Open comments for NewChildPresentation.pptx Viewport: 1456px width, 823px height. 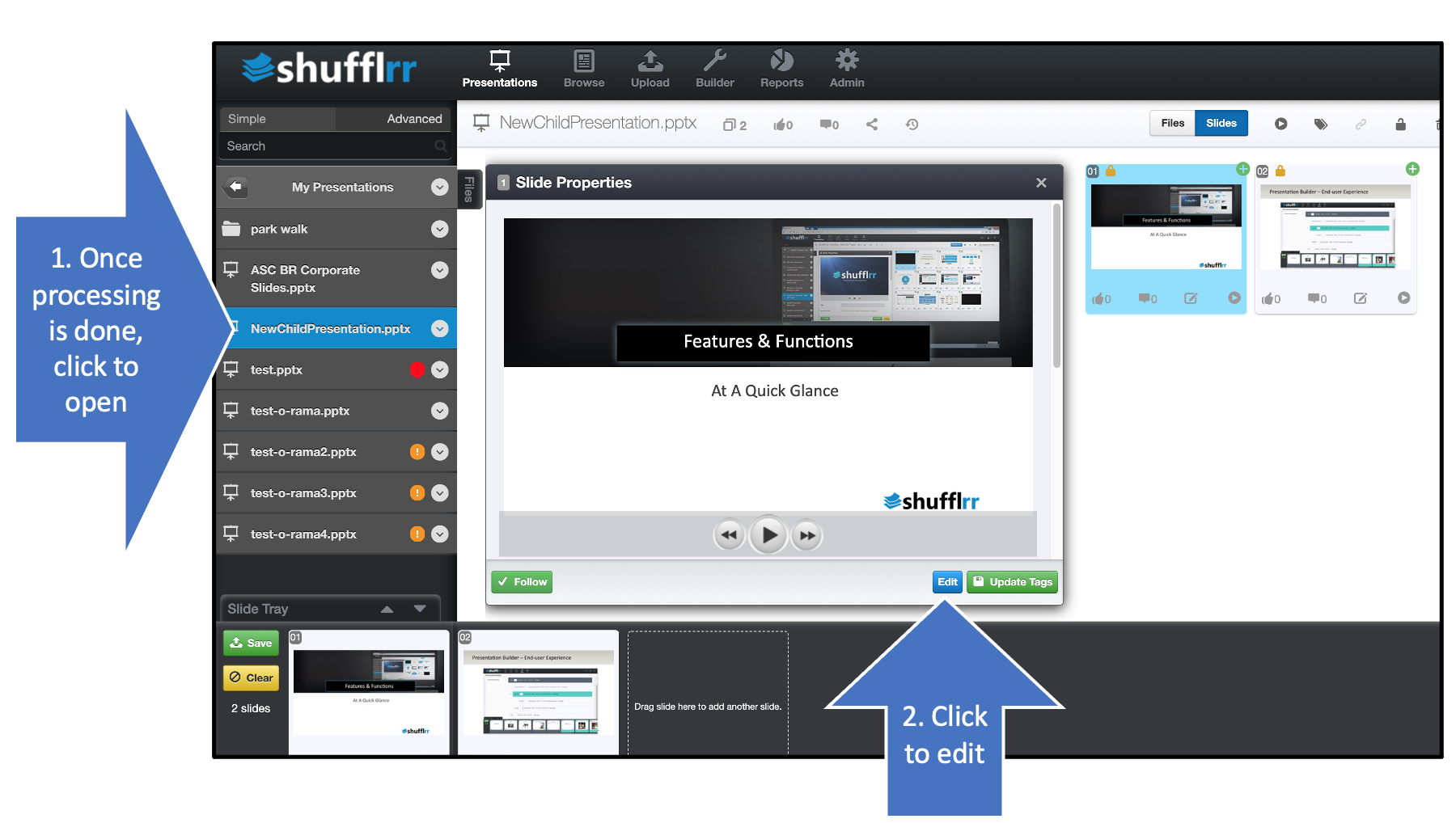(x=829, y=125)
